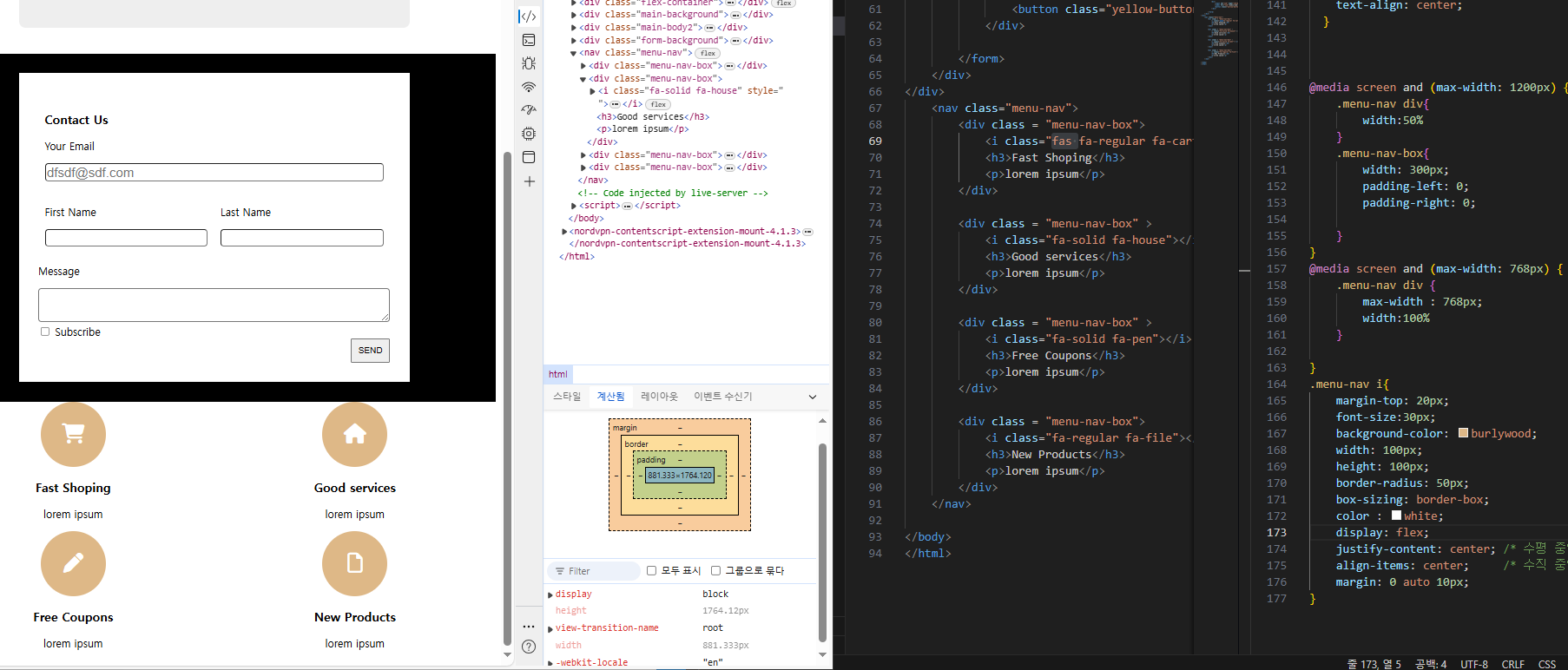This screenshot has height=670, width=1568.
Task: Click flex badge after fa-house closing i tag
Action: click(658, 104)
